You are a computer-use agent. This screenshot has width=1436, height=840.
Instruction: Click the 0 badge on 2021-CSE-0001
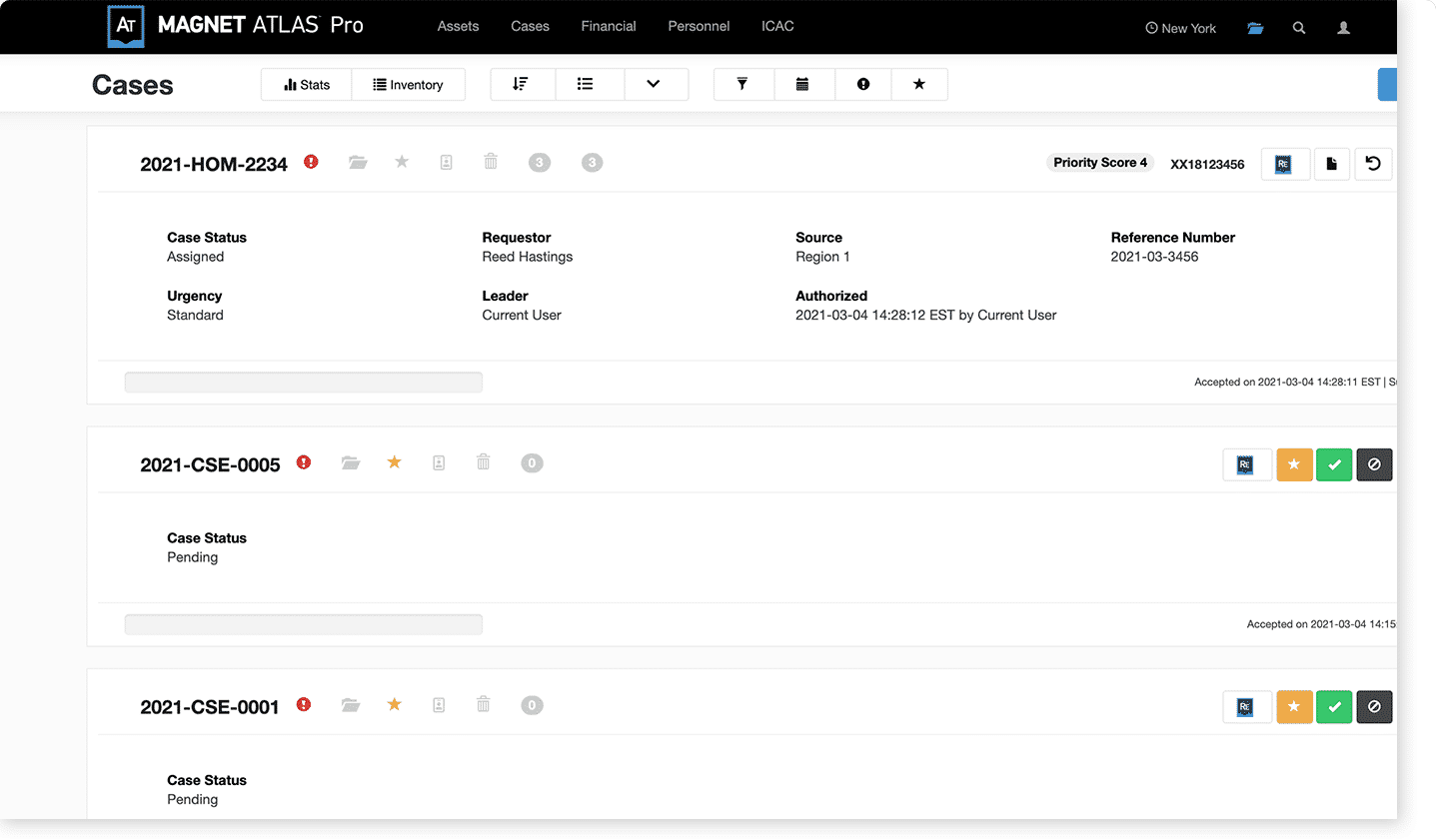click(532, 705)
